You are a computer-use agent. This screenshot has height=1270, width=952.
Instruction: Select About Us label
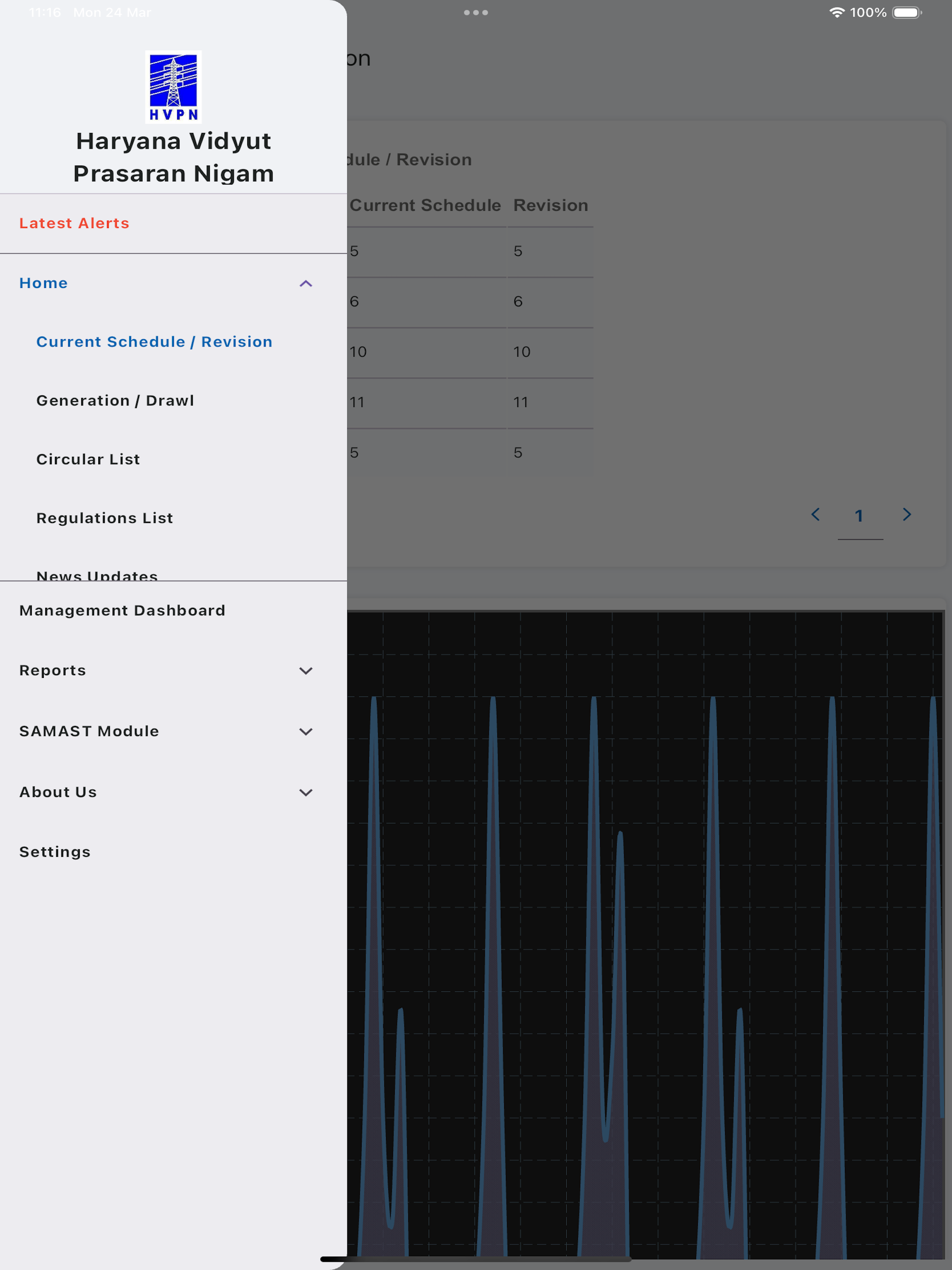tap(58, 792)
